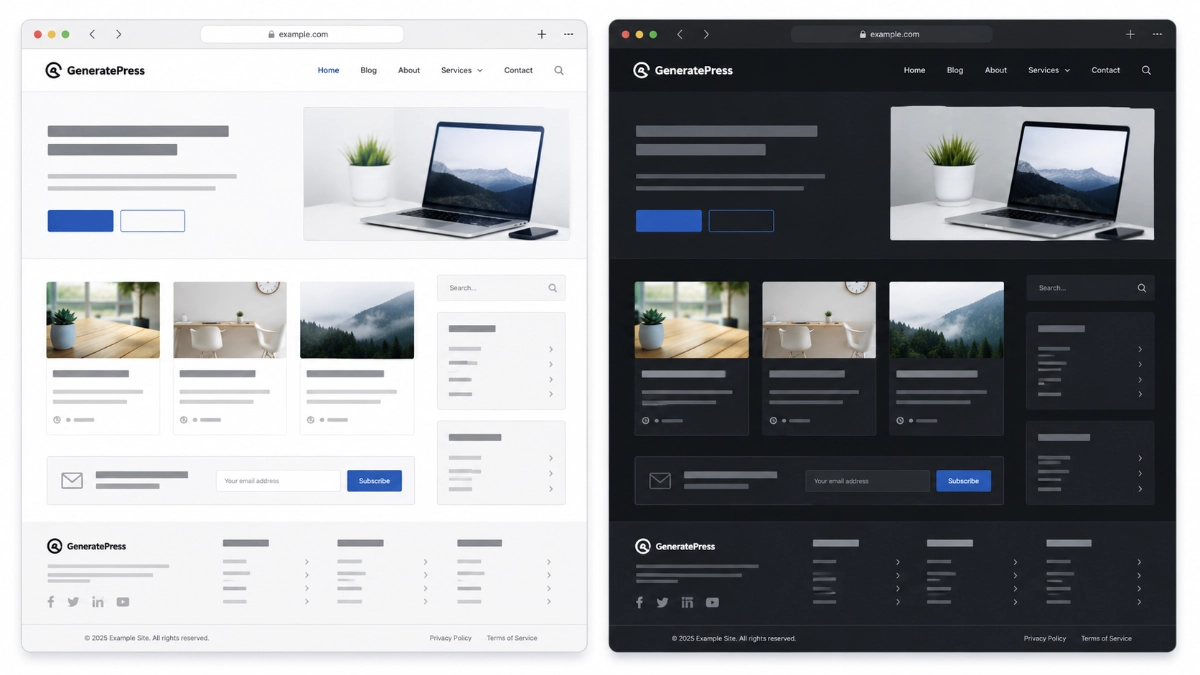Open the Twitter icon in dark window footer
The height and width of the screenshot is (675, 1200).
(x=662, y=602)
